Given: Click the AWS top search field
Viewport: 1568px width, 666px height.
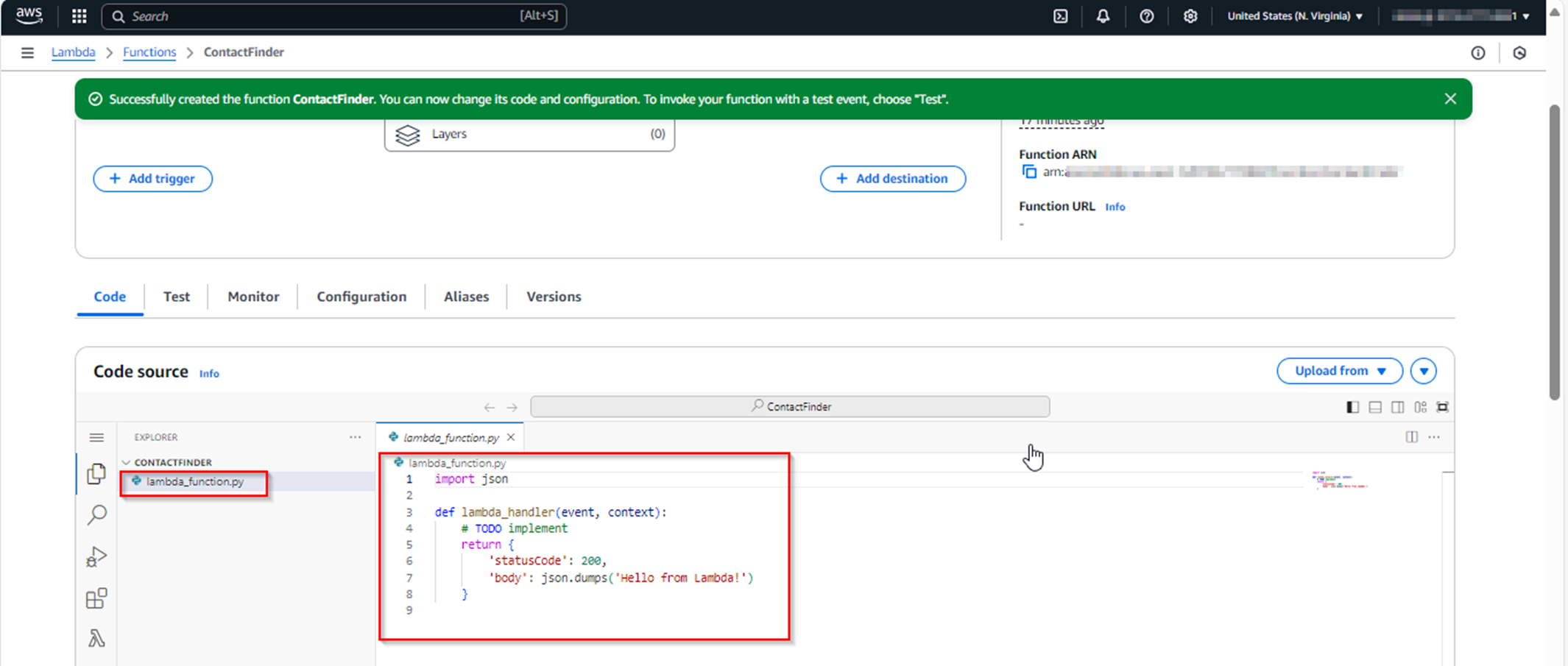Looking at the screenshot, I should 324,16.
